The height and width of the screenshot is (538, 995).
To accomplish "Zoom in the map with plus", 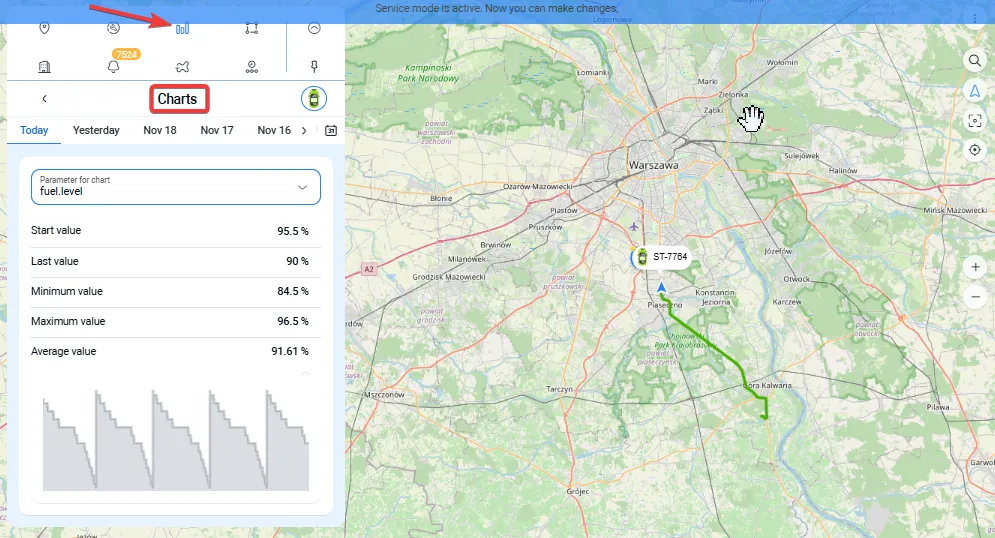I will (x=975, y=267).
